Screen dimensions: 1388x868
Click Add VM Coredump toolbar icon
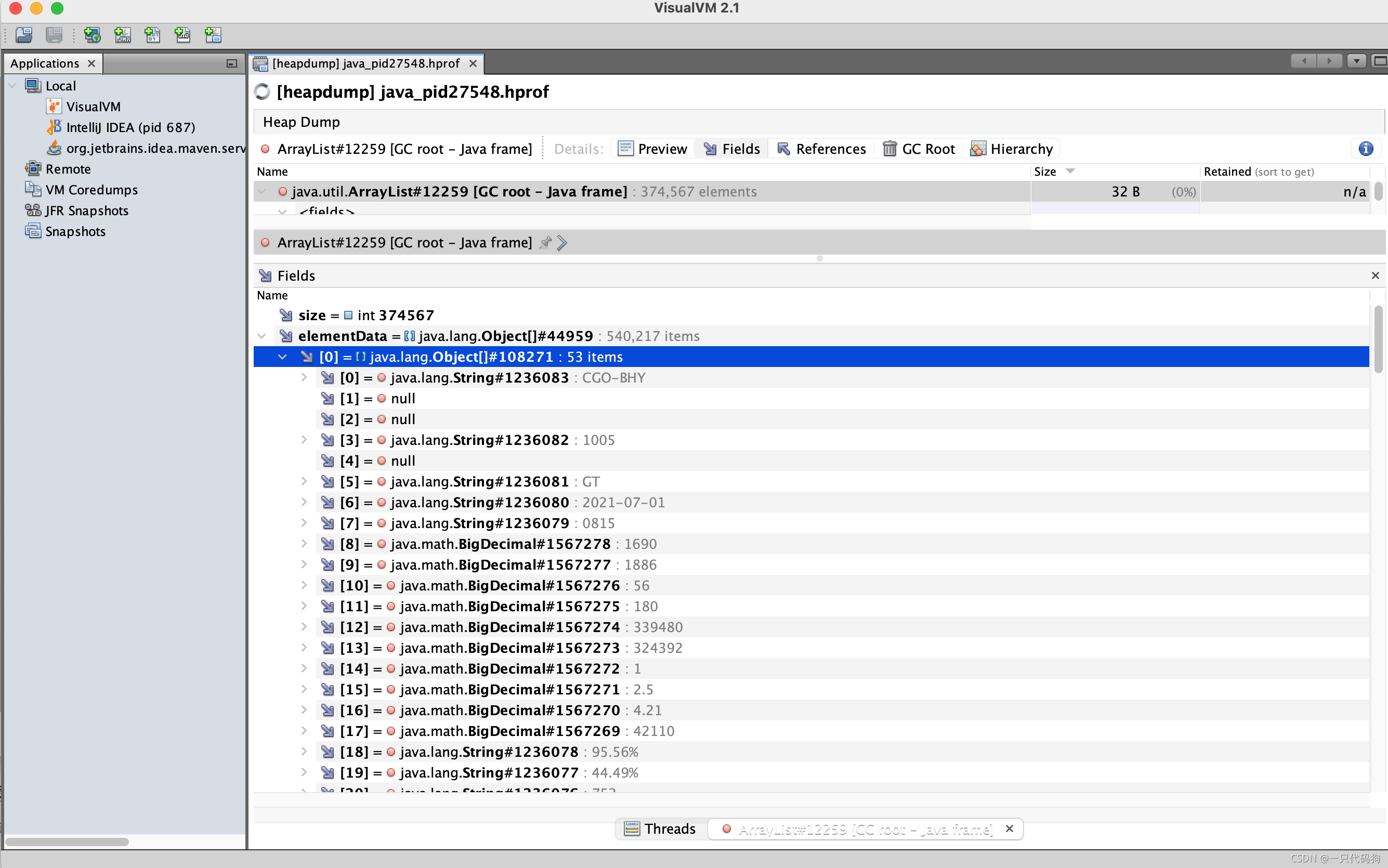(x=152, y=35)
